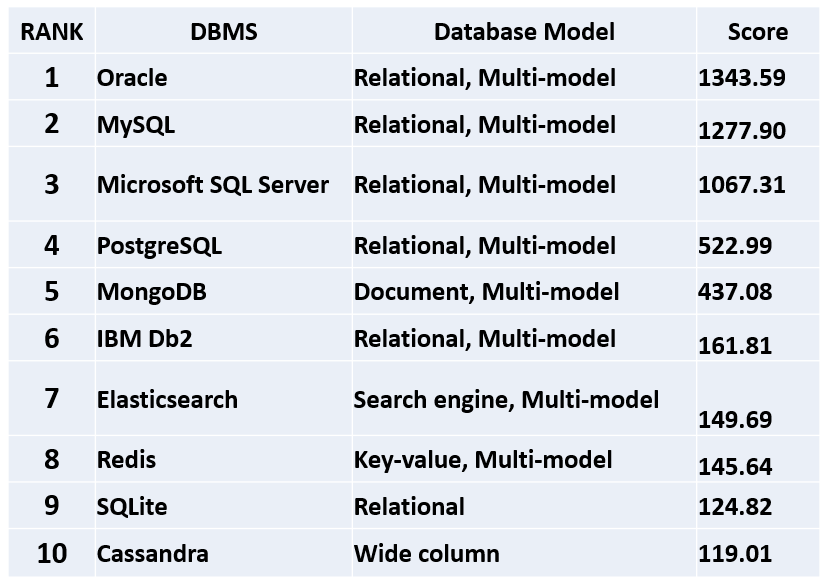Click the Redis cell
The height and width of the screenshot is (582, 827).
126,460
